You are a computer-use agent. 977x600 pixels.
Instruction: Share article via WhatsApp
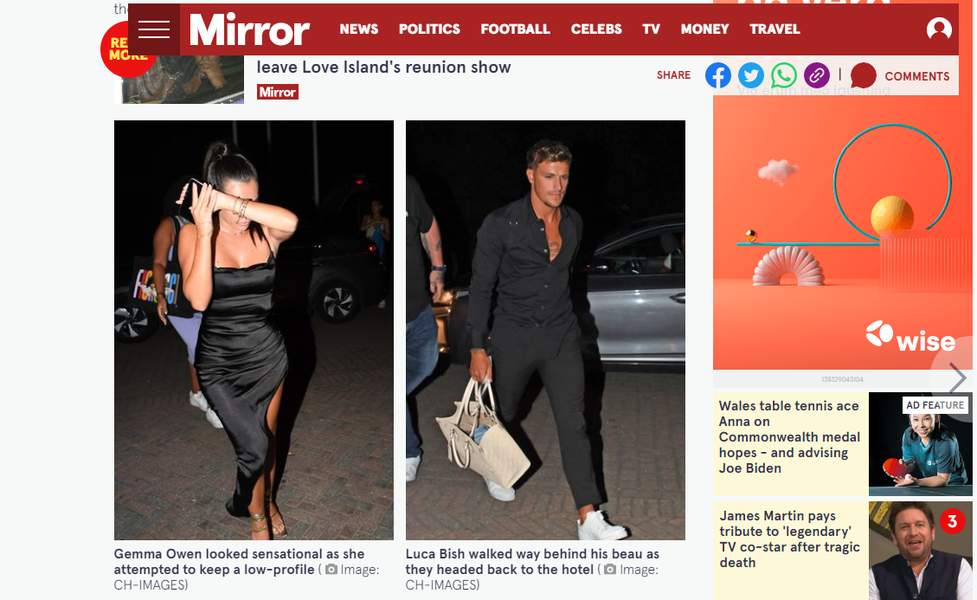(x=784, y=75)
